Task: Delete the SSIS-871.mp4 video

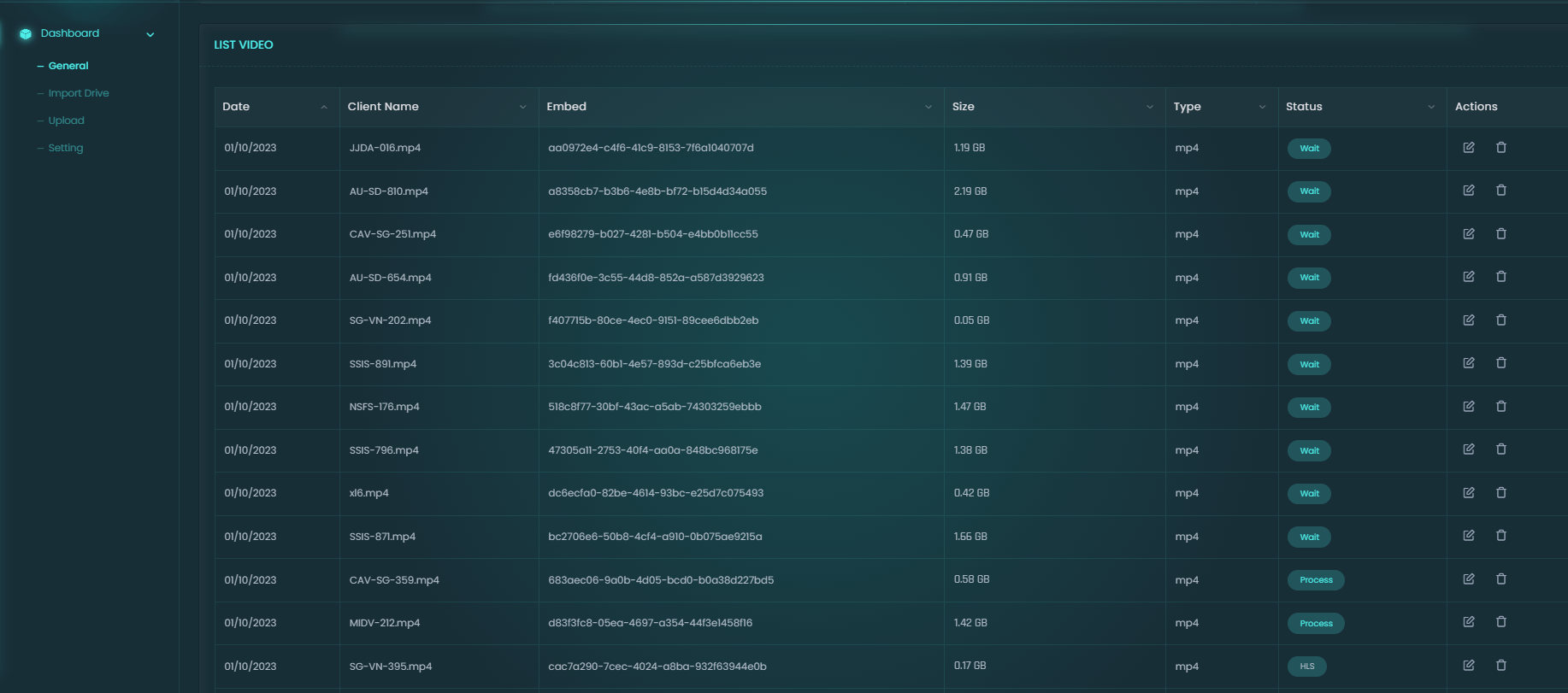Action: (1501, 536)
